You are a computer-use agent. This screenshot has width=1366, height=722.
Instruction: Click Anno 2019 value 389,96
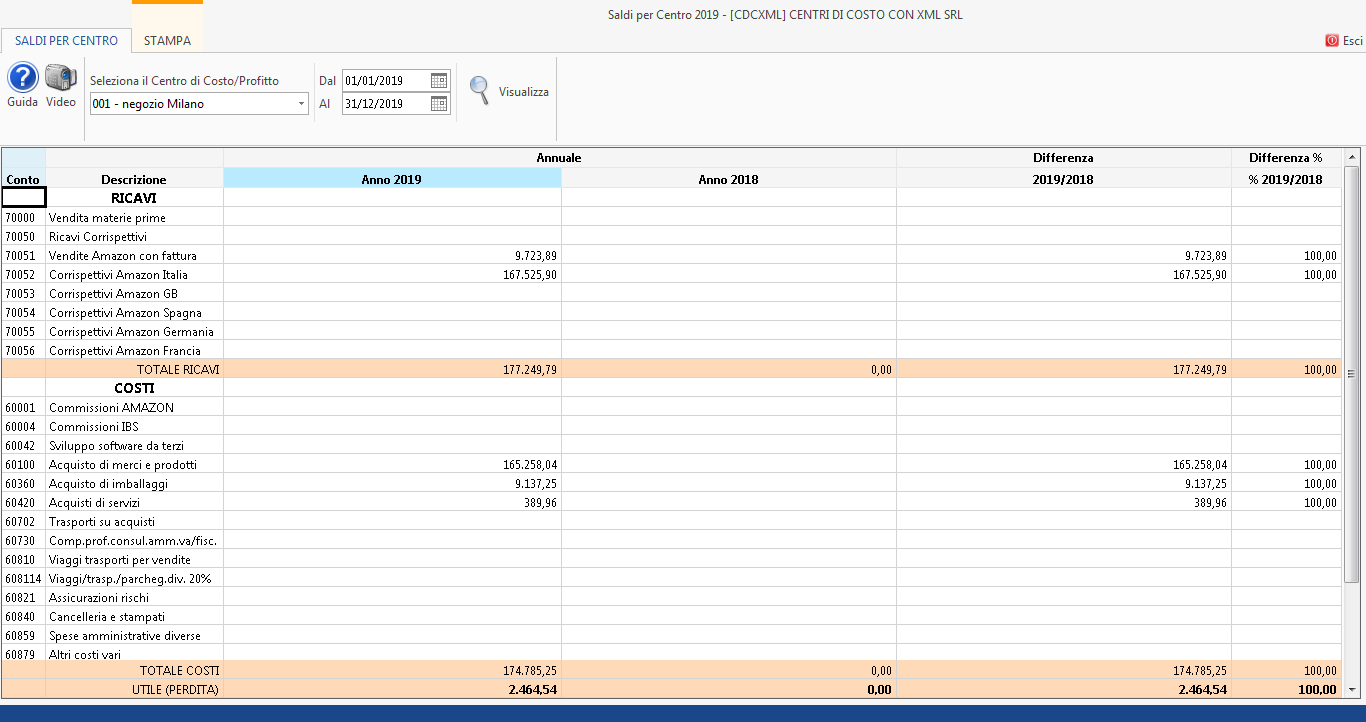pyautogui.click(x=541, y=502)
